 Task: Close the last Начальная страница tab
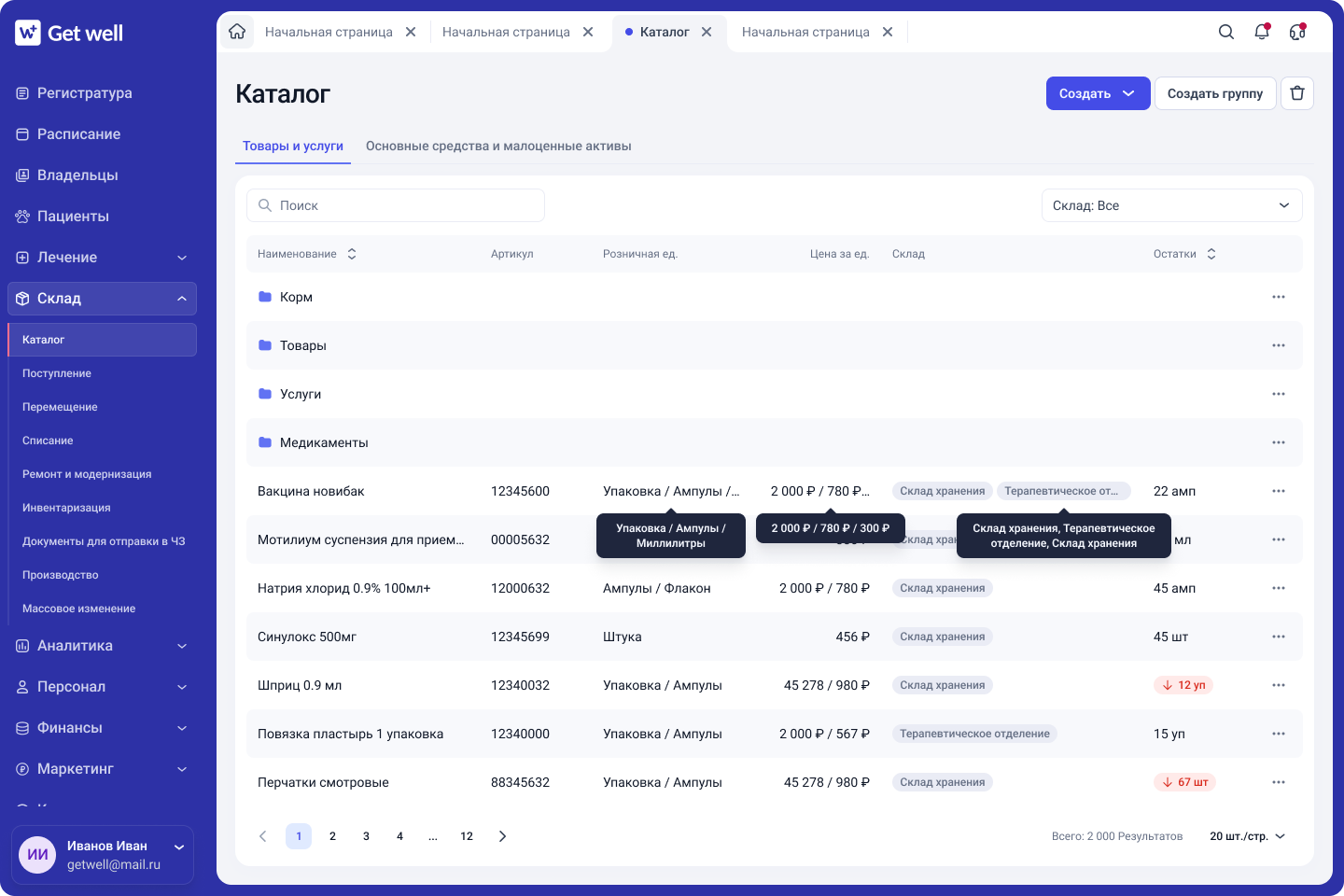888,32
